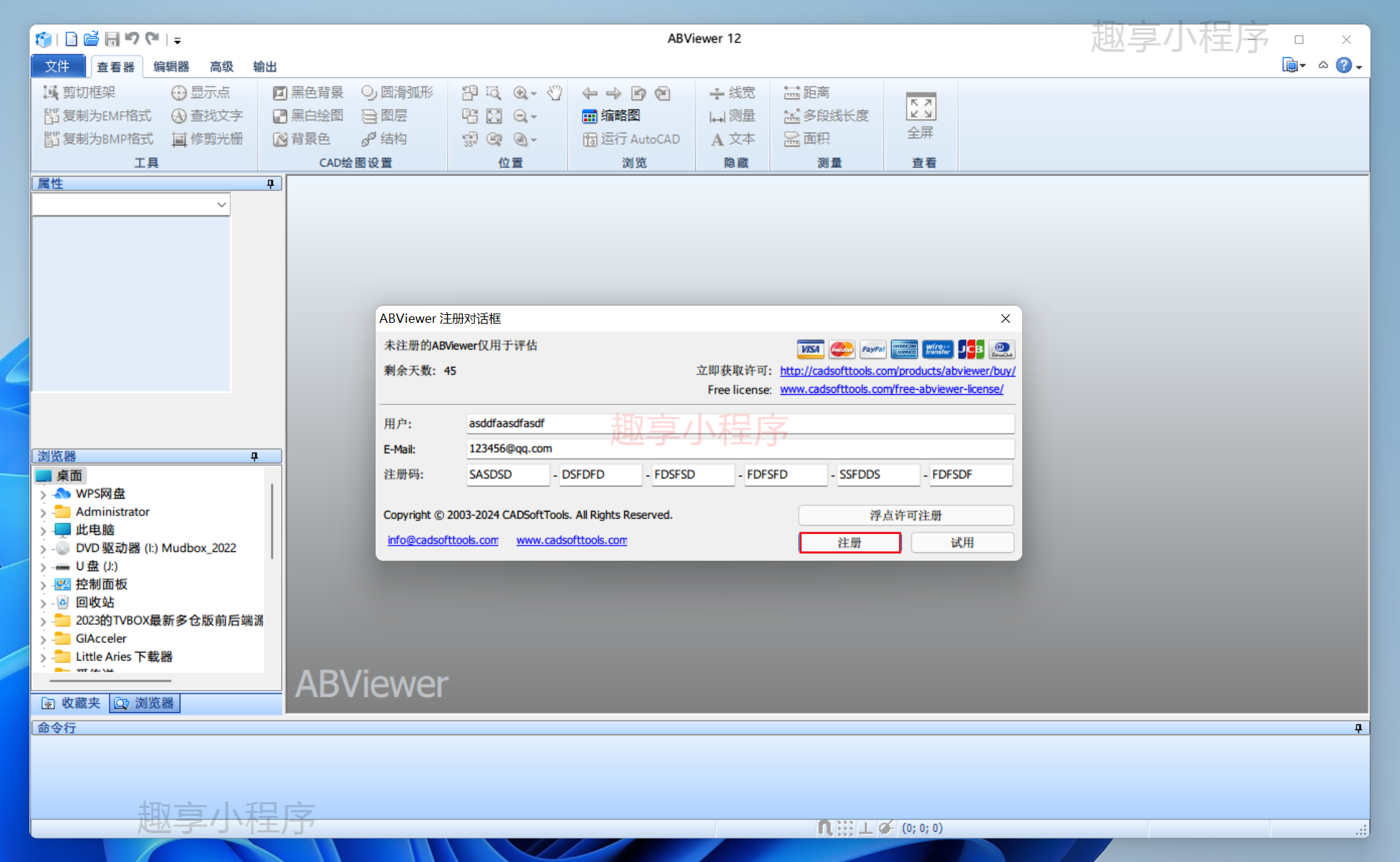This screenshot has height=862, width=1400.
Task: Pin the 浏览器 browser panel
Action: coord(254,456)
